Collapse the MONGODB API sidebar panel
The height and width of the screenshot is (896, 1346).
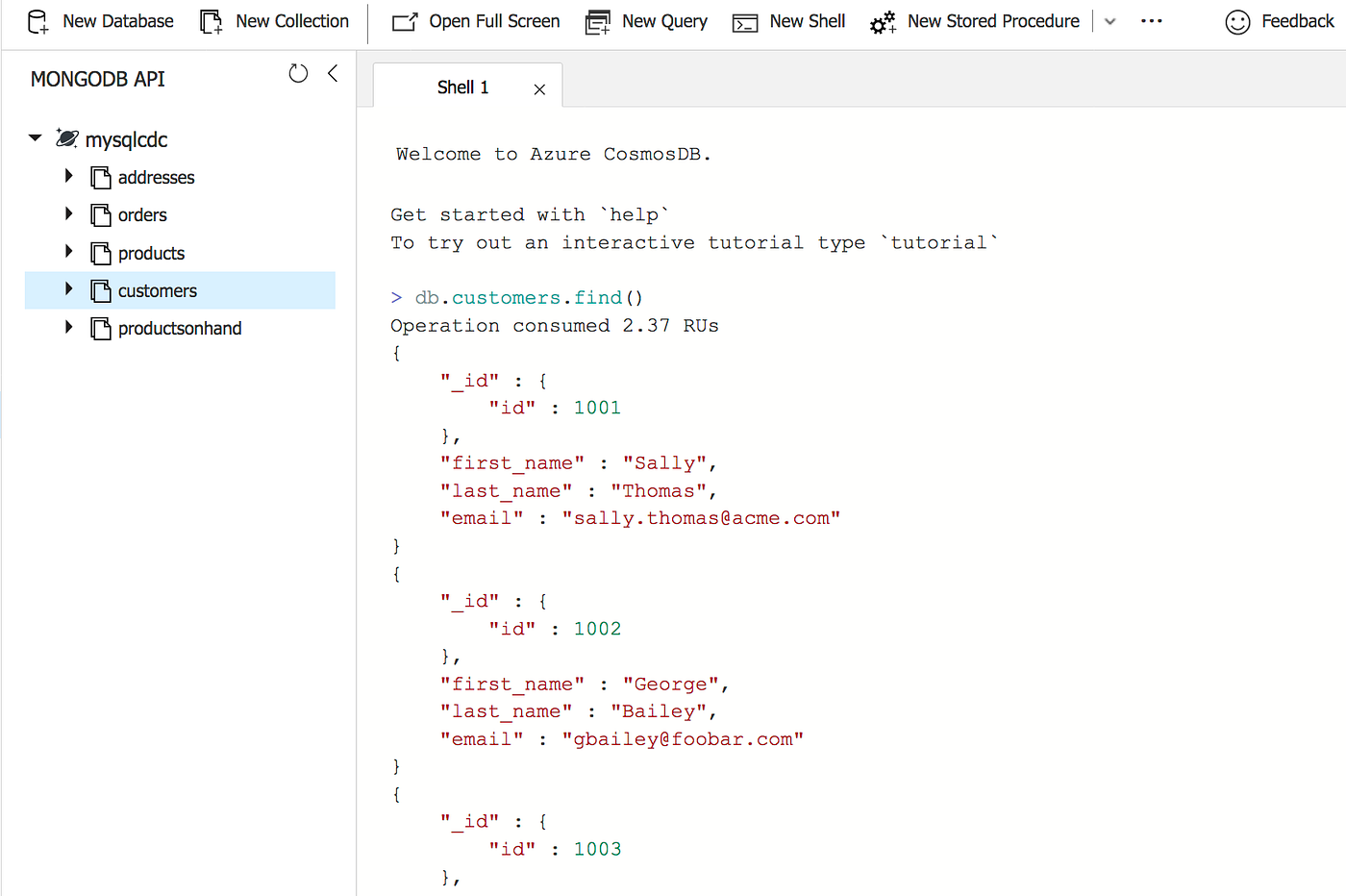click(x=332, y=73)
